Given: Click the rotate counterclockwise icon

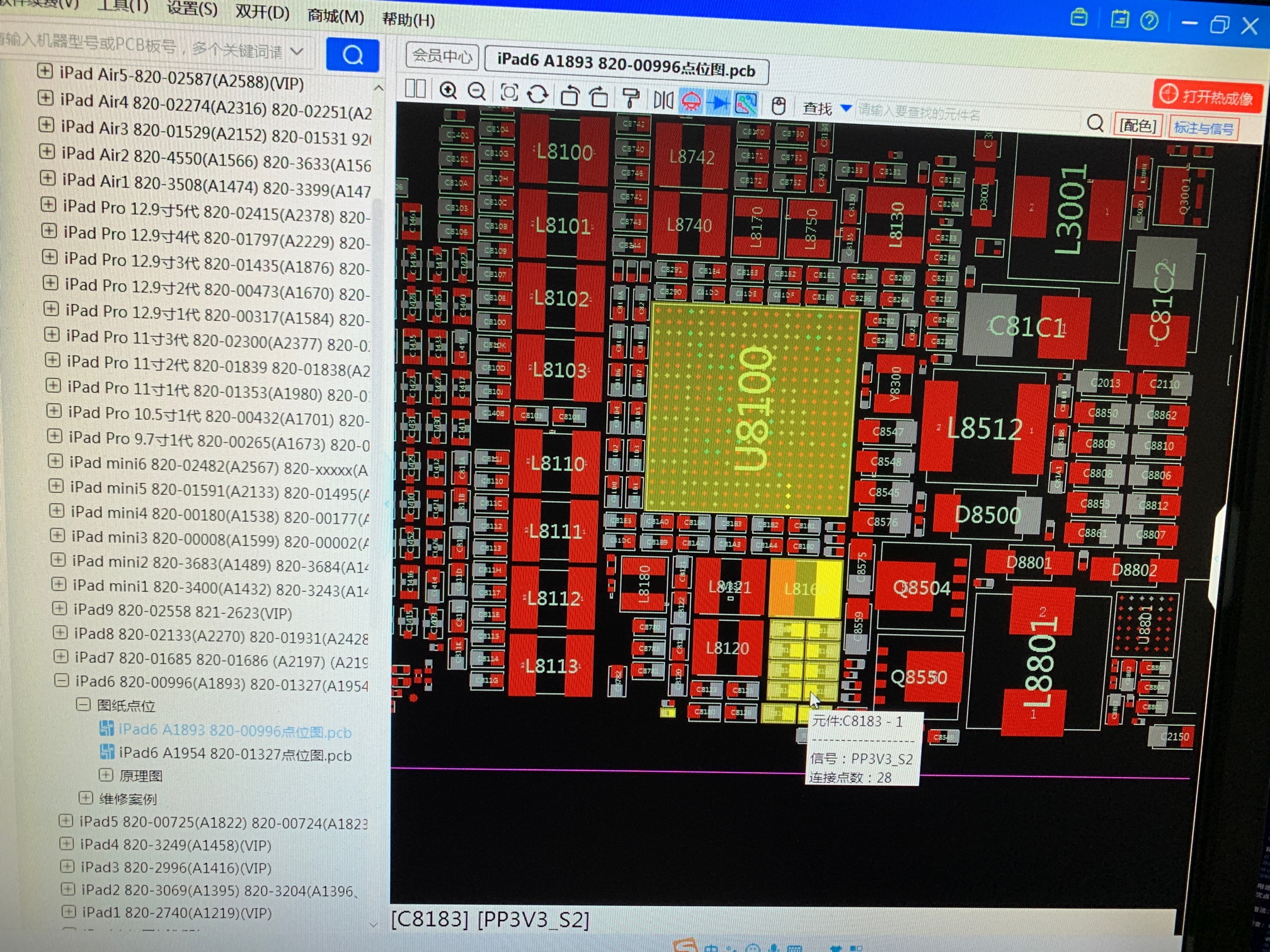Looking at the screenshot, I should [x=569, y=96].
